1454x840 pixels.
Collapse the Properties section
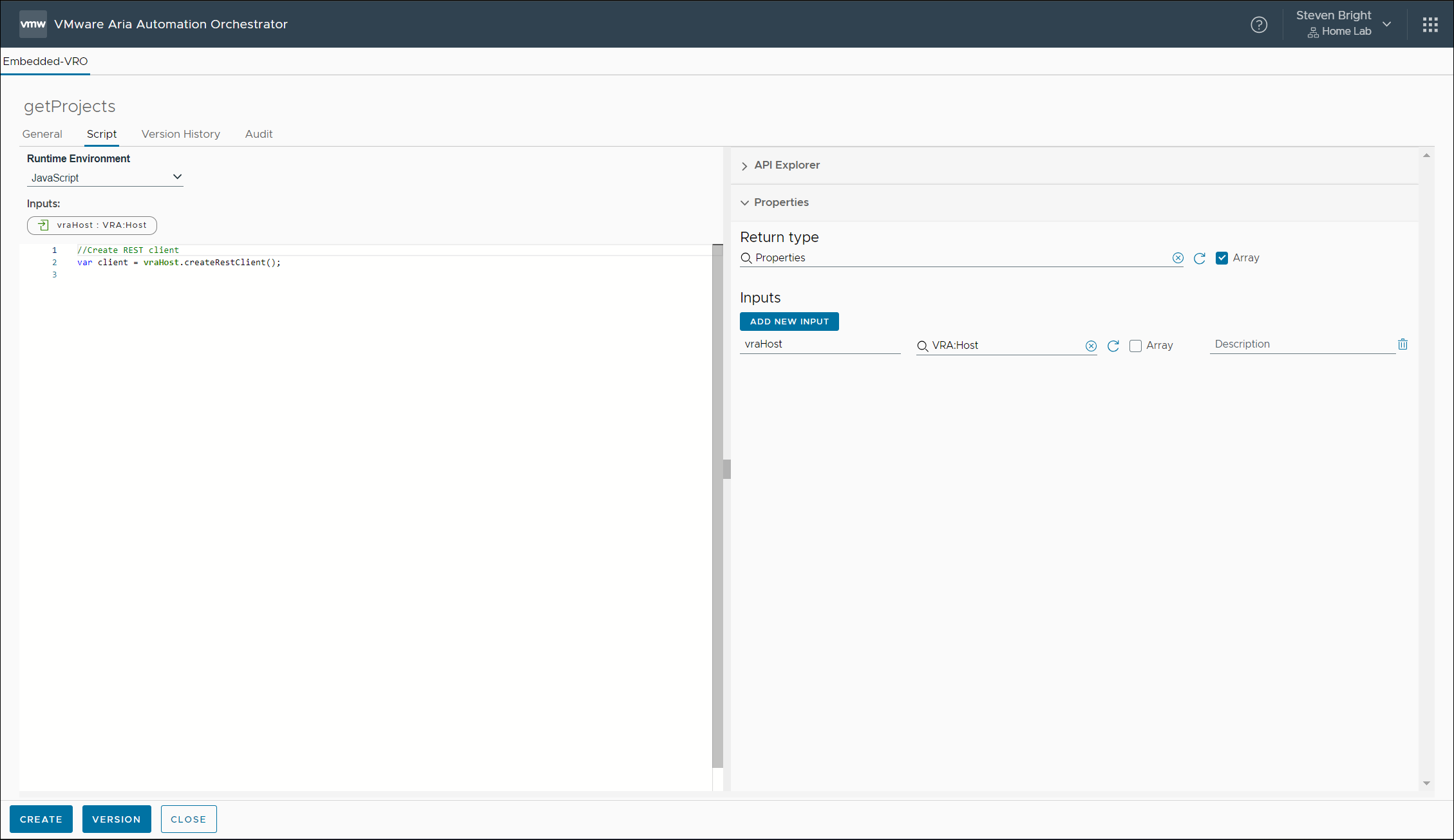780,203
